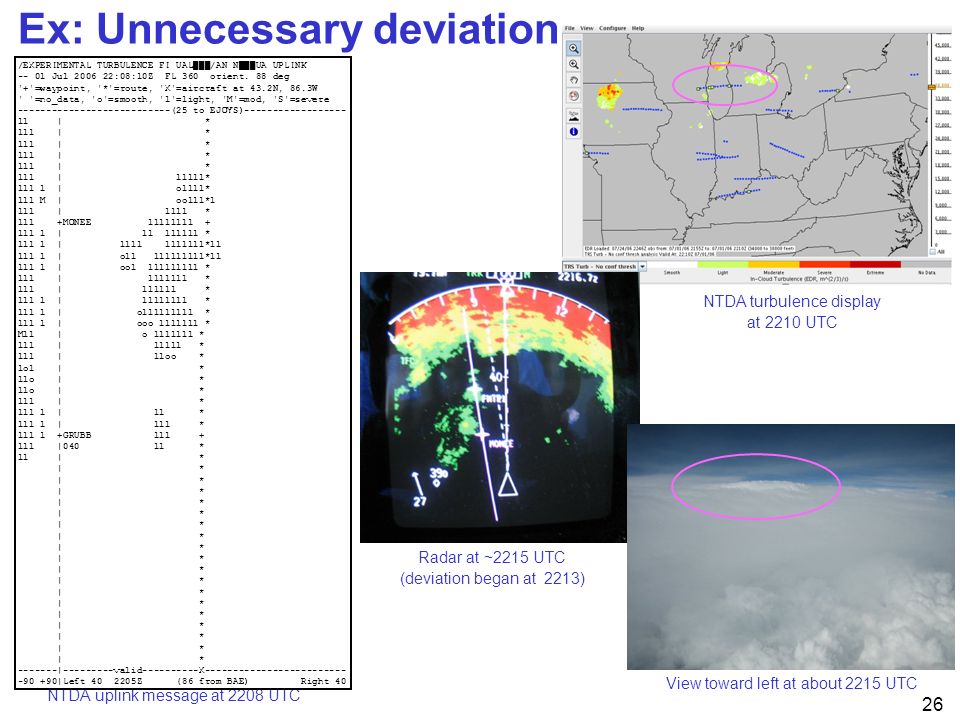Viewport: 960px width, 720px height.
Task: Click the red Severe legend swatch
Action: [x=824, y=264]
